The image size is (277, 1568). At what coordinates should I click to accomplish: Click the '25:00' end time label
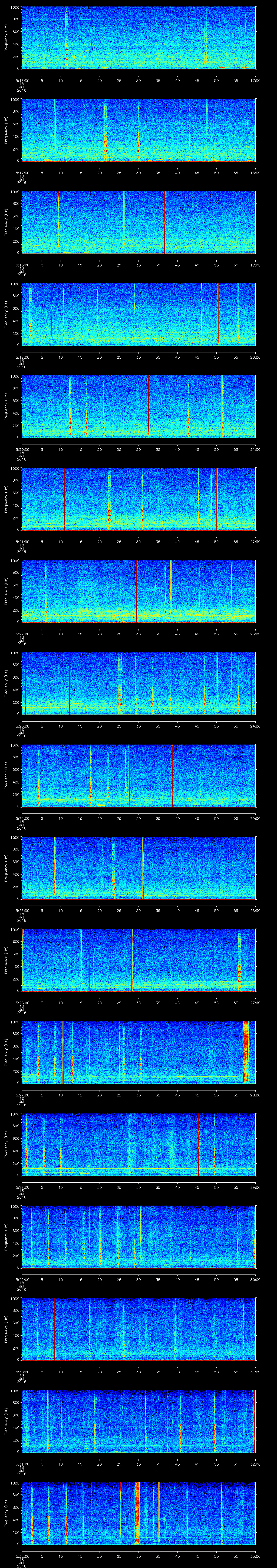coord(255,818)
